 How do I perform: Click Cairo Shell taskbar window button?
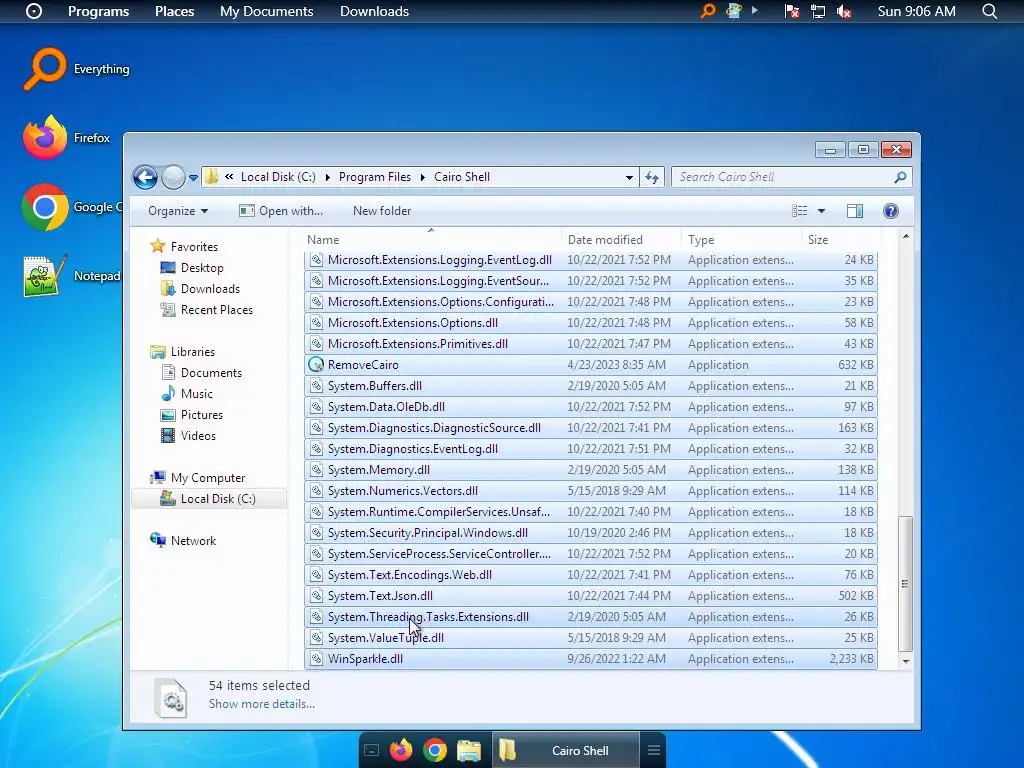point(566,750)
